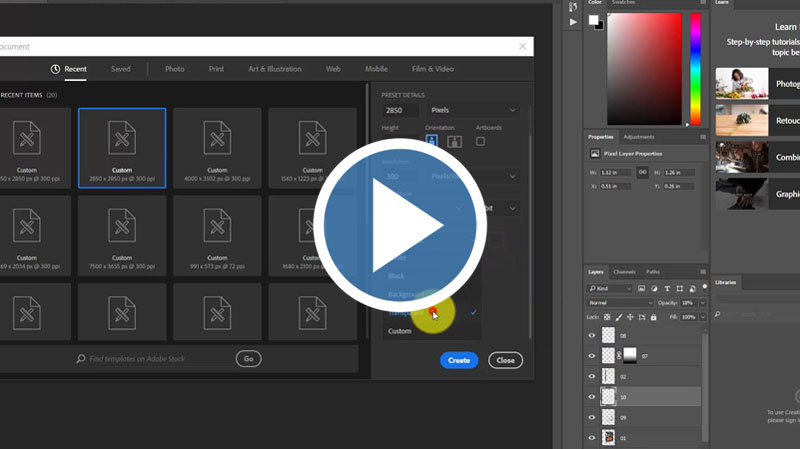
Task: Switch to the Channels tab
Action: 624,272
